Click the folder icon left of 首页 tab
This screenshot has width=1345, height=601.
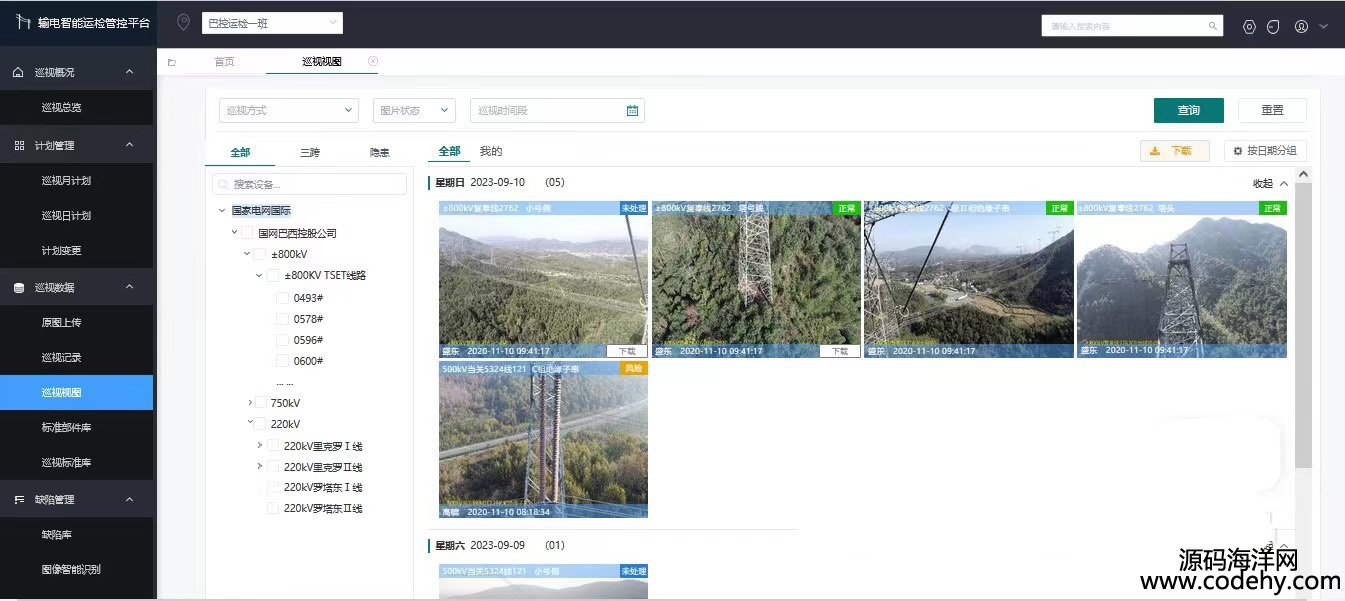[x=171, y=62]
